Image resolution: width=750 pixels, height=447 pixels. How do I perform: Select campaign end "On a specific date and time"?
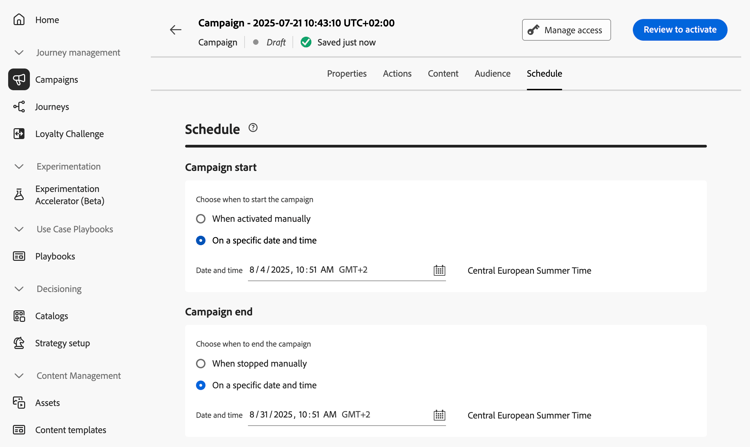tap(201, 385)
